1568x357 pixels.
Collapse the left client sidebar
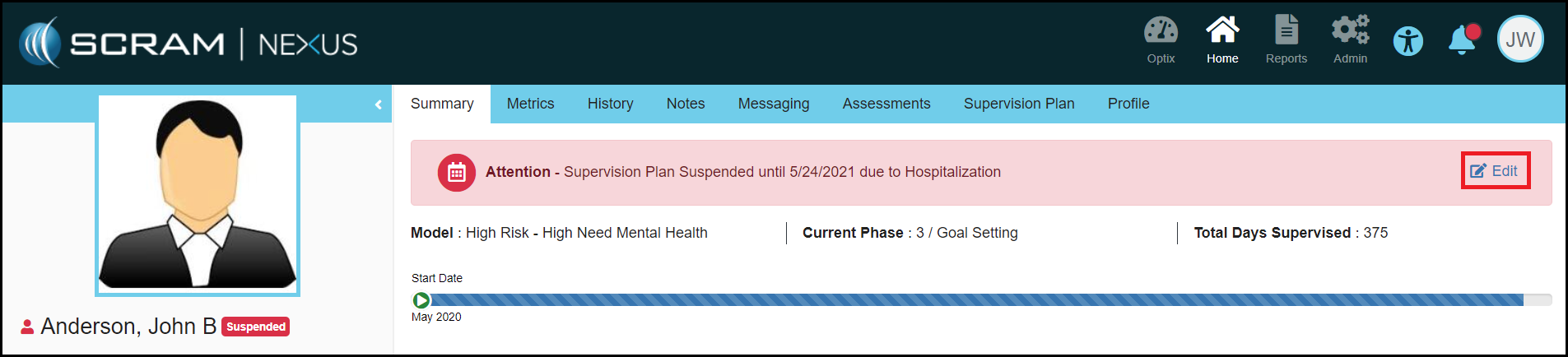(x=378, y=104)
